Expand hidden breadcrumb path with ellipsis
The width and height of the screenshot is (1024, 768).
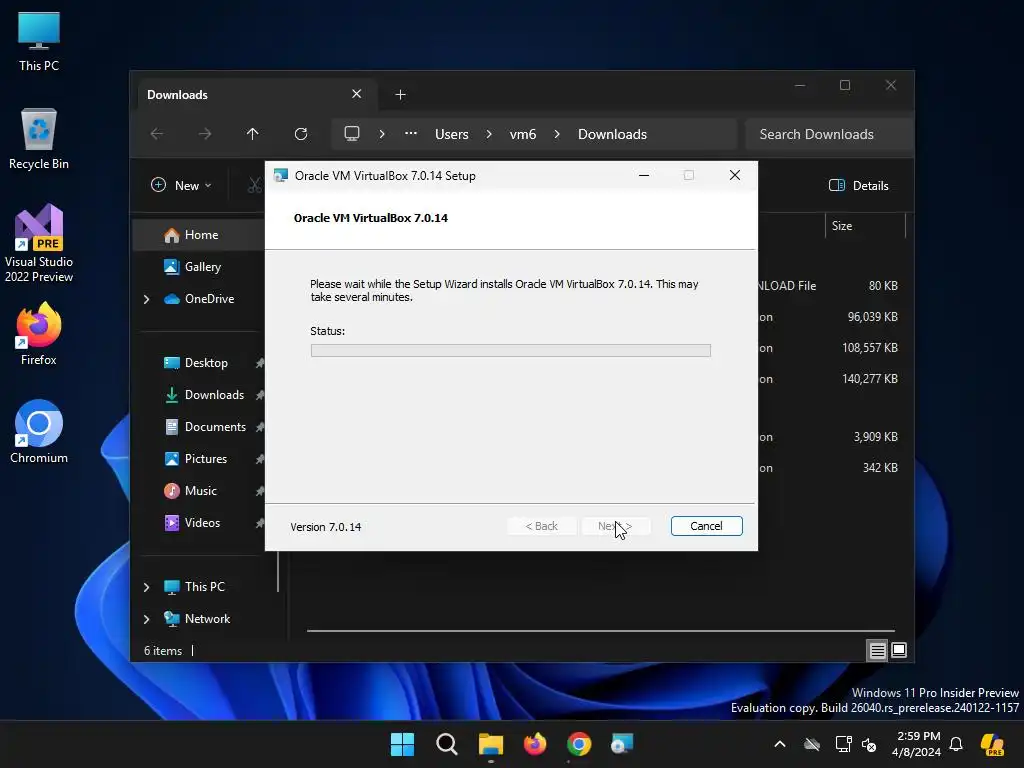click(410, 134)
